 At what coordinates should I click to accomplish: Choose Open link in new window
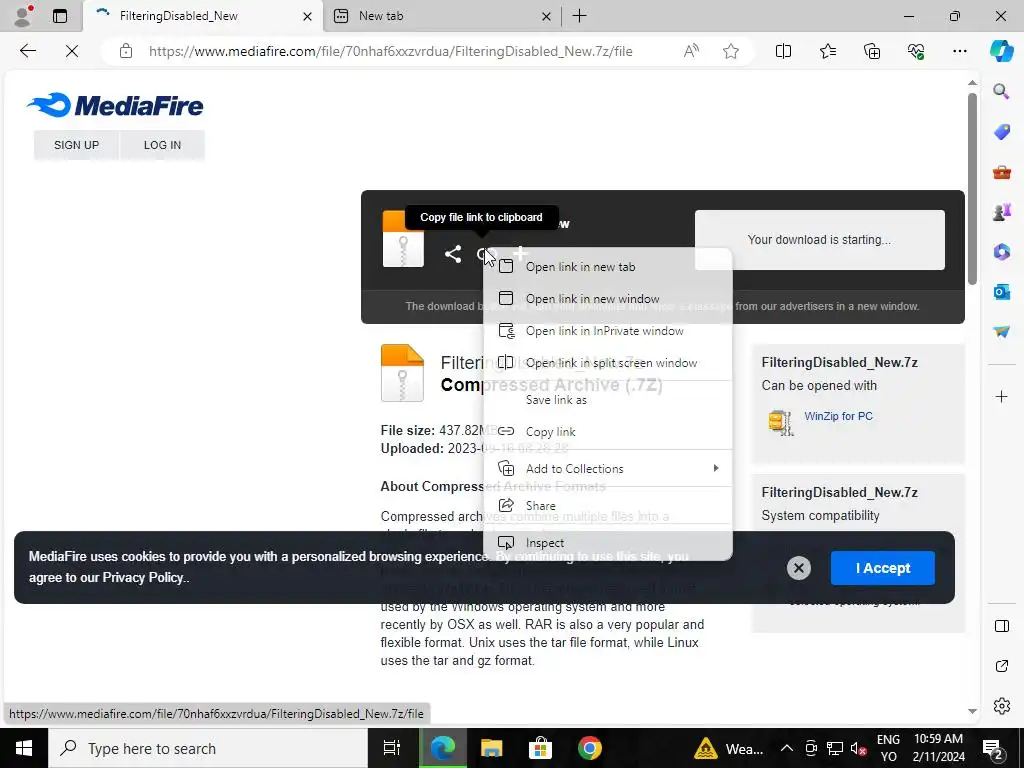pos(607,298)
